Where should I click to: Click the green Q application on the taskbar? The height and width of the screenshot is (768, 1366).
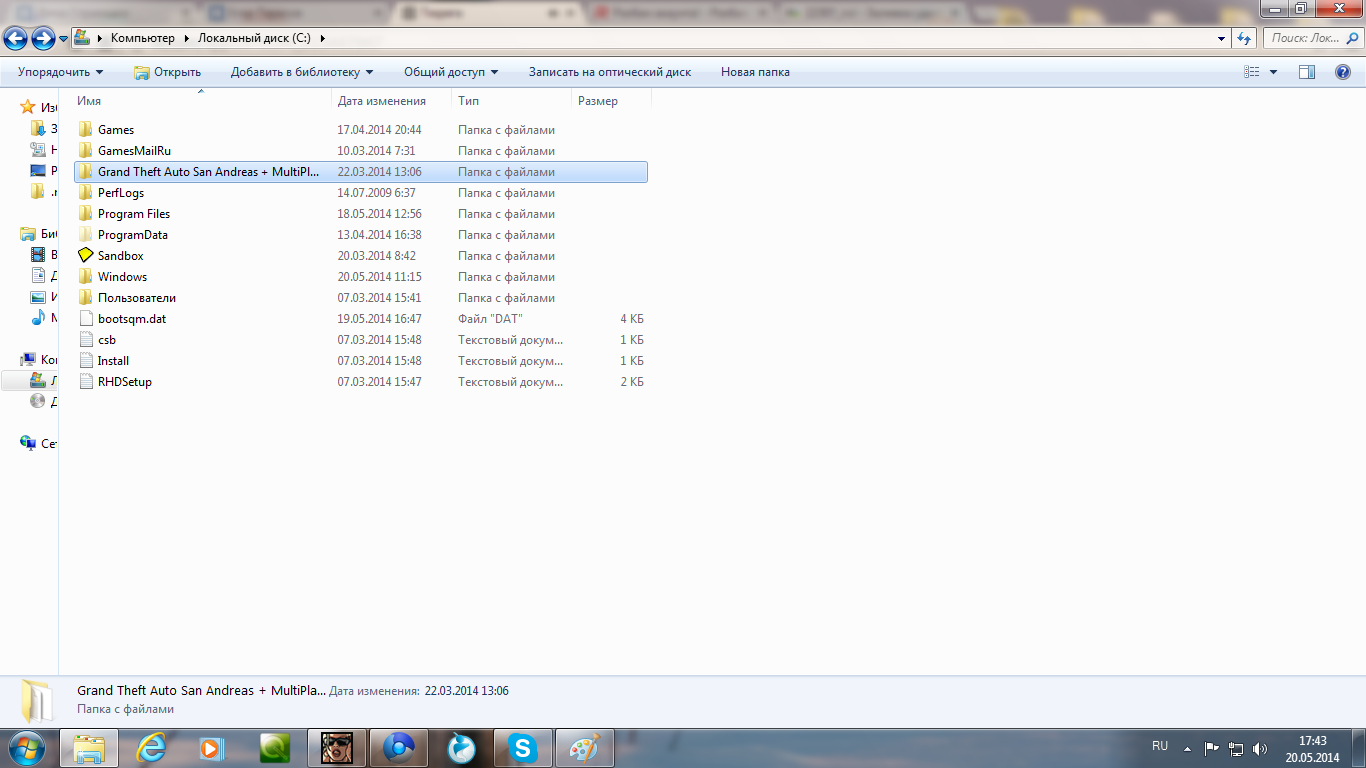click(275, 748)
